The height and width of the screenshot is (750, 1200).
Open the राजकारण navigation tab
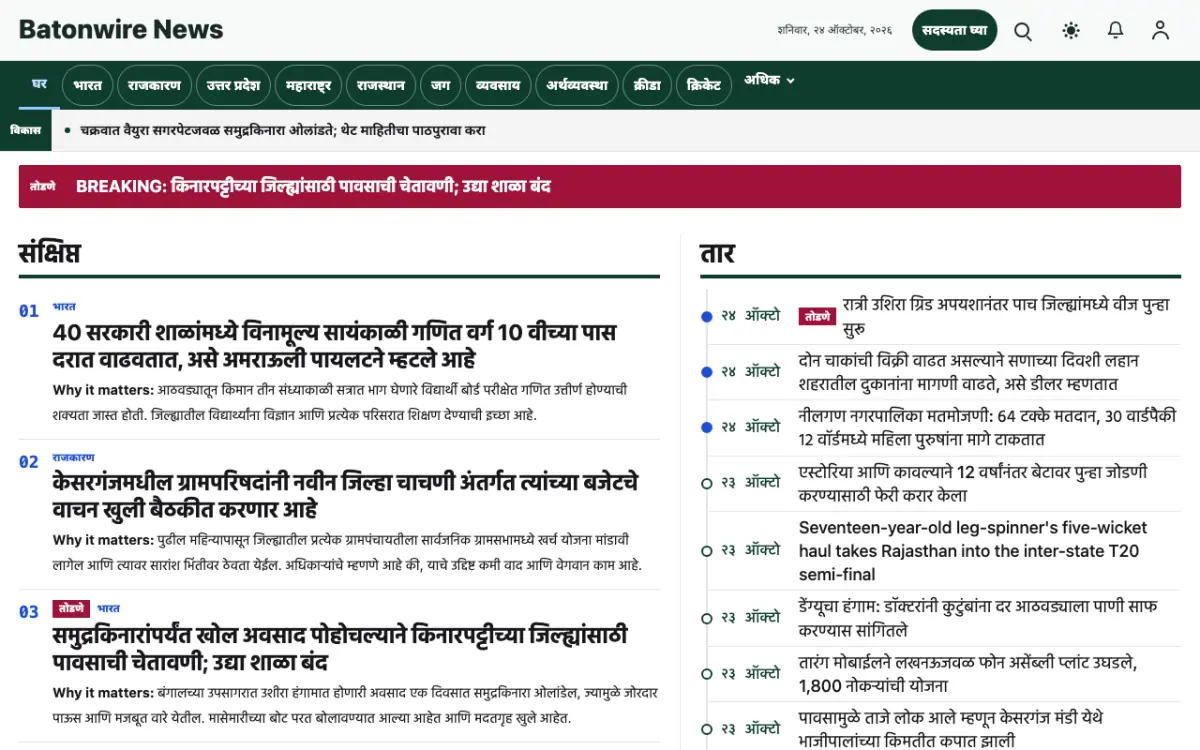point(154,86)
